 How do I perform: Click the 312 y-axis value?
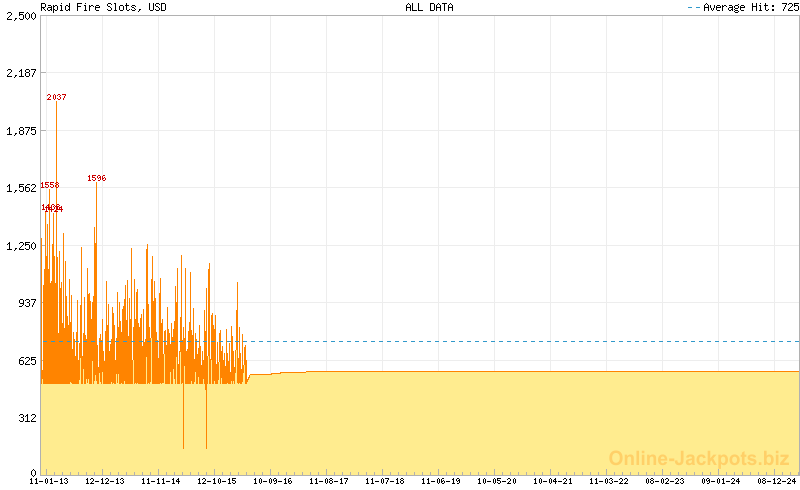(26, 417)
